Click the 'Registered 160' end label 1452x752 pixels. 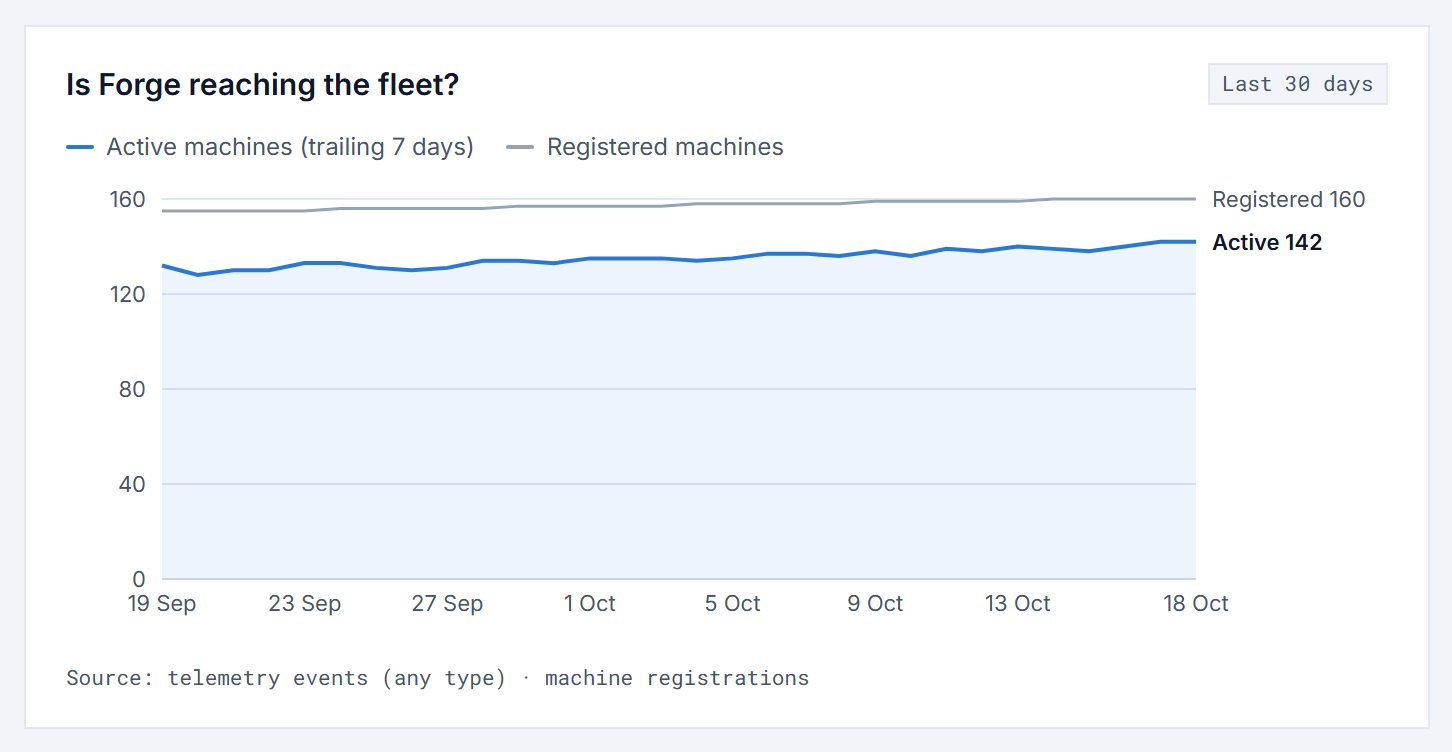1288,199
